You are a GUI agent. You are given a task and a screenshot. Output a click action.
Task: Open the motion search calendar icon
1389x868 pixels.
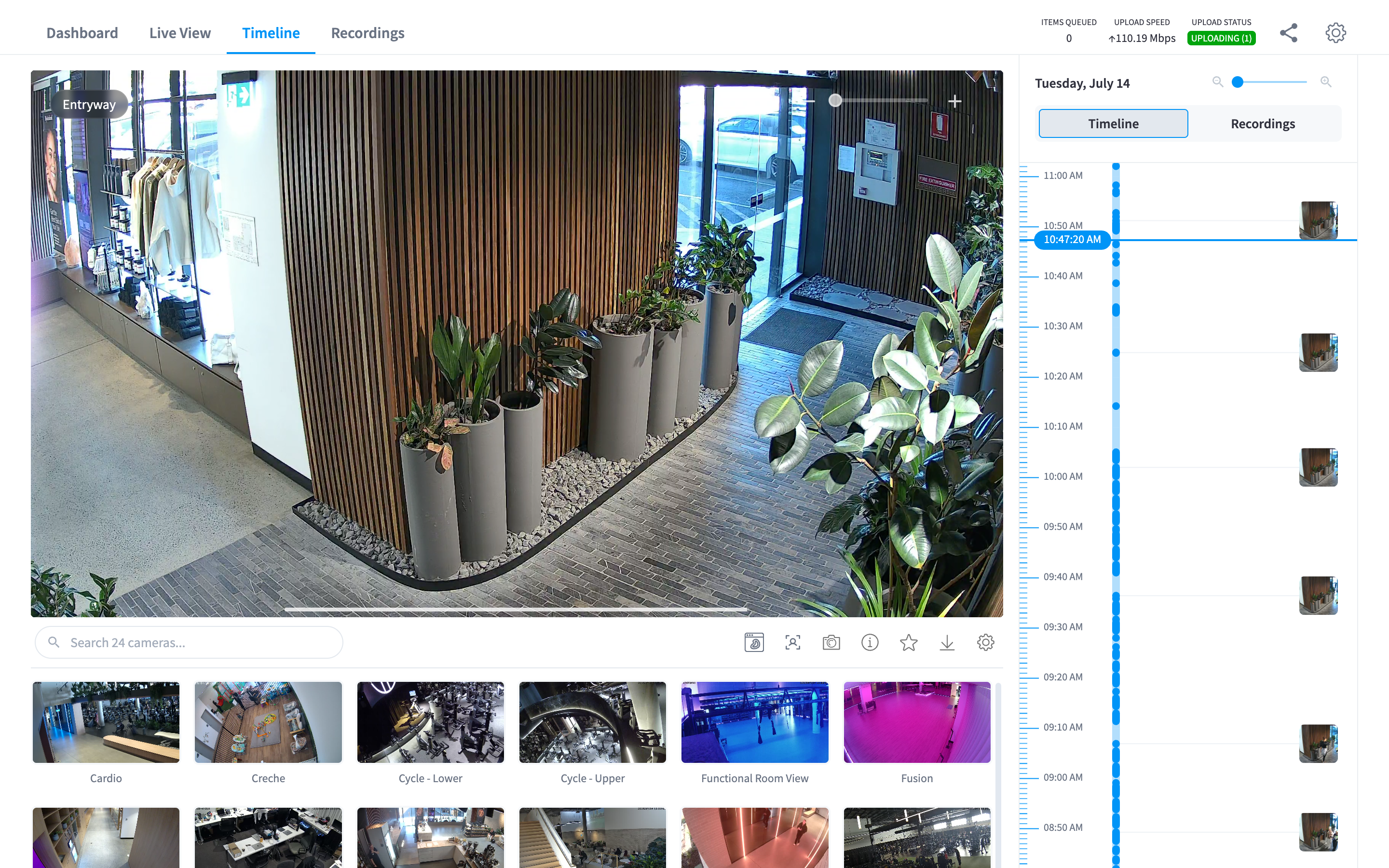754,642
